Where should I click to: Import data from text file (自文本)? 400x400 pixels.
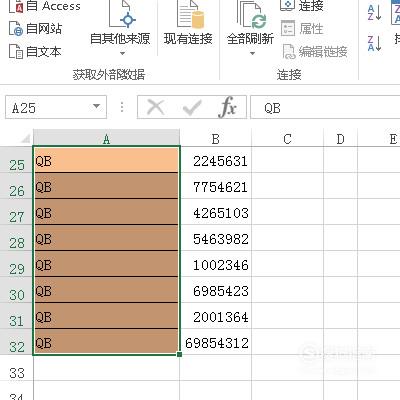coord(35,52)
